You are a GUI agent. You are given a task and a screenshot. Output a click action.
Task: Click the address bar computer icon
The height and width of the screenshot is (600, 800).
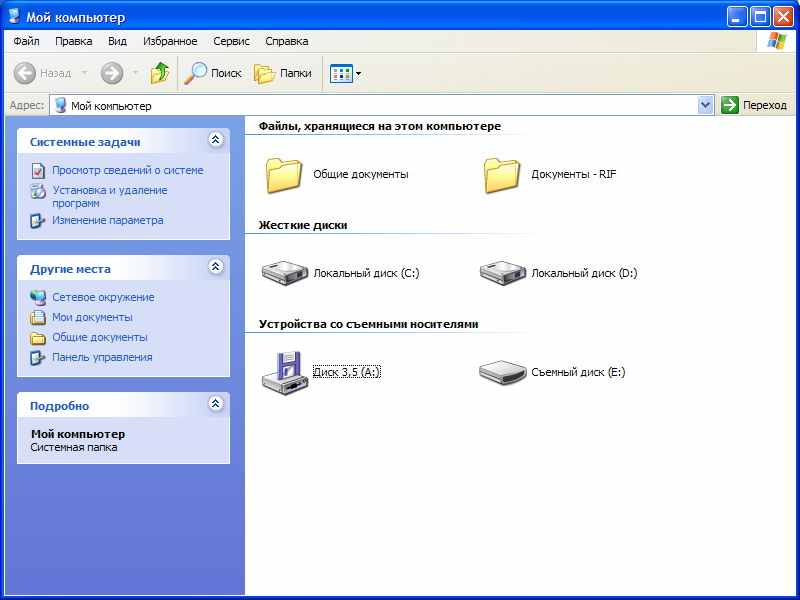click(x=61, y=105)
